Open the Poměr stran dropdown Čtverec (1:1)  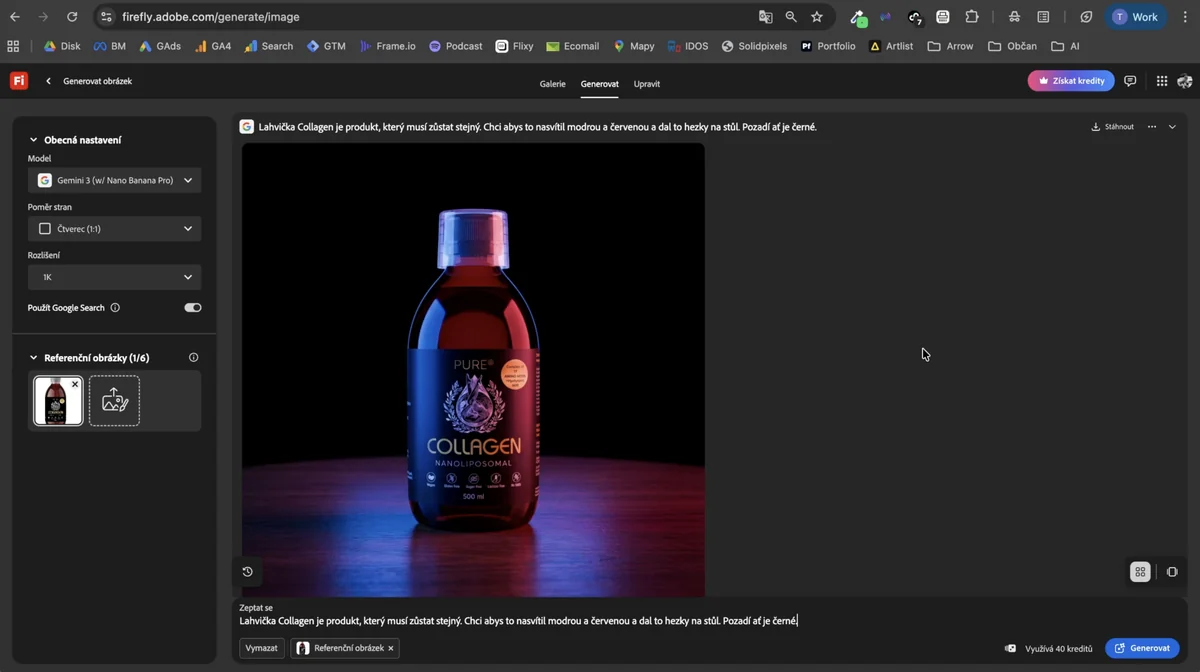click(114, 229)
